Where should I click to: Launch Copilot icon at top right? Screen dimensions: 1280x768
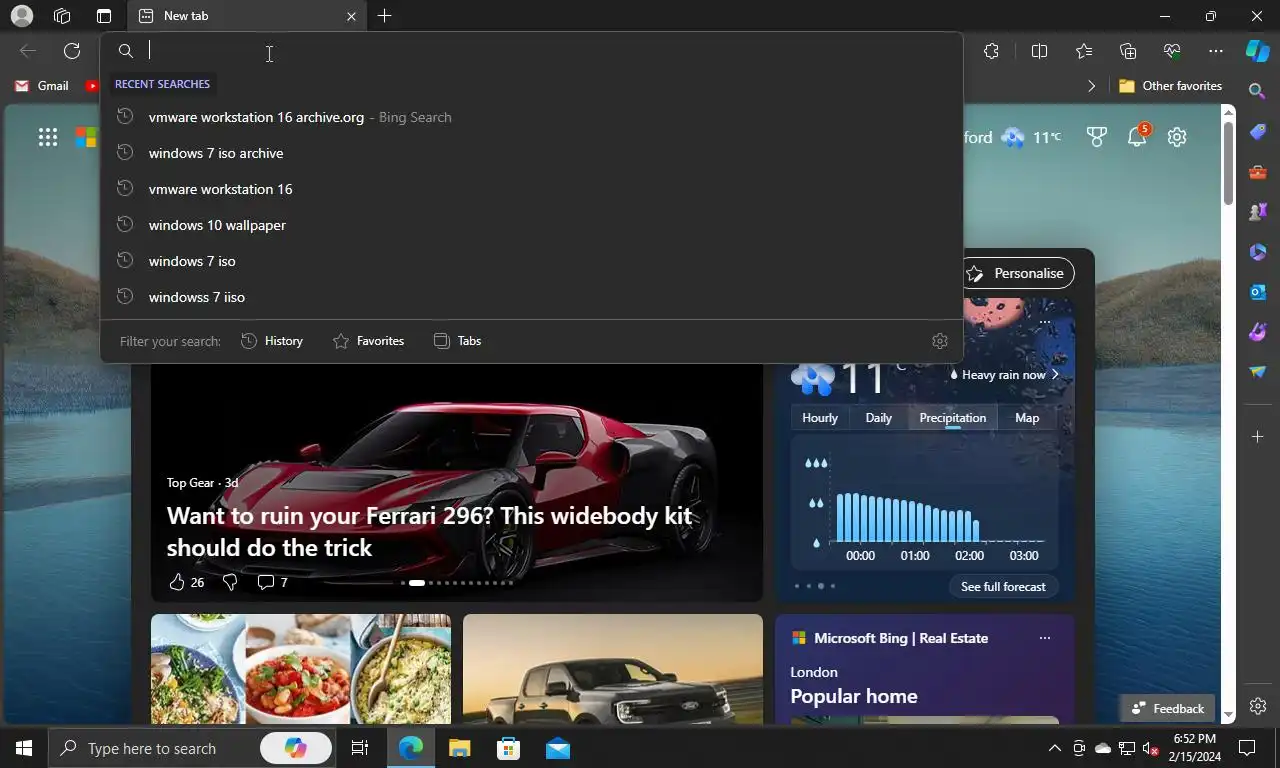coord(1258,51)
